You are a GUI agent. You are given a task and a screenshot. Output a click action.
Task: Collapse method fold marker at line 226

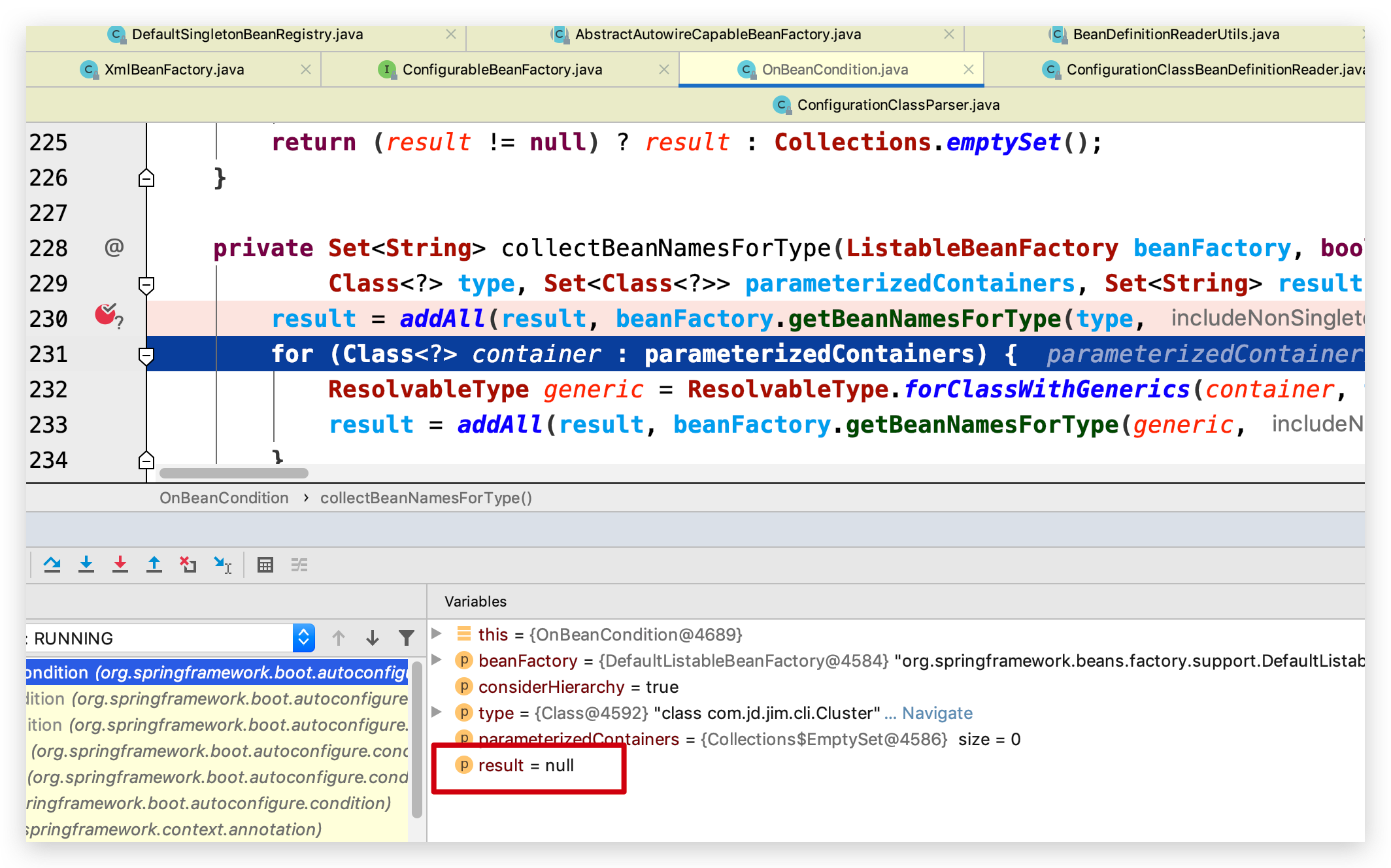(146, 177)
